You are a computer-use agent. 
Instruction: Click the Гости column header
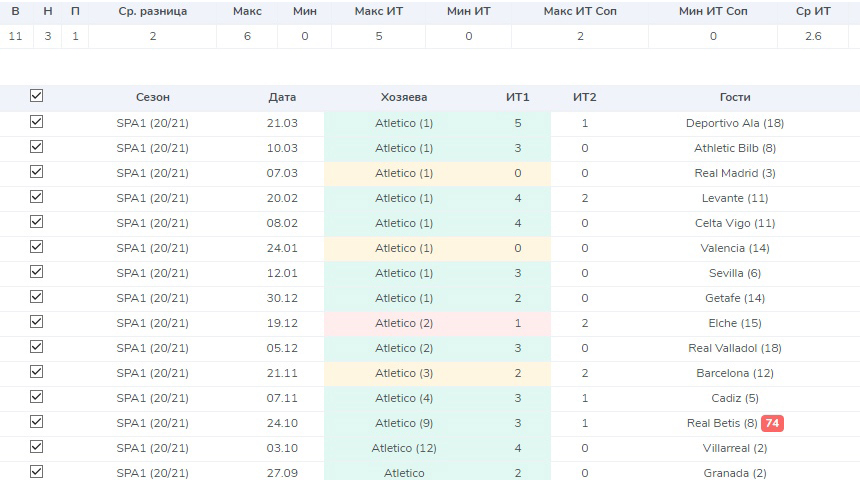point(734,97)
